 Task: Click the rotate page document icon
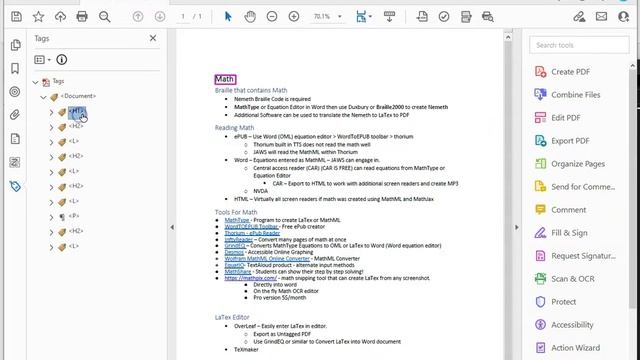tap(422, 16)
